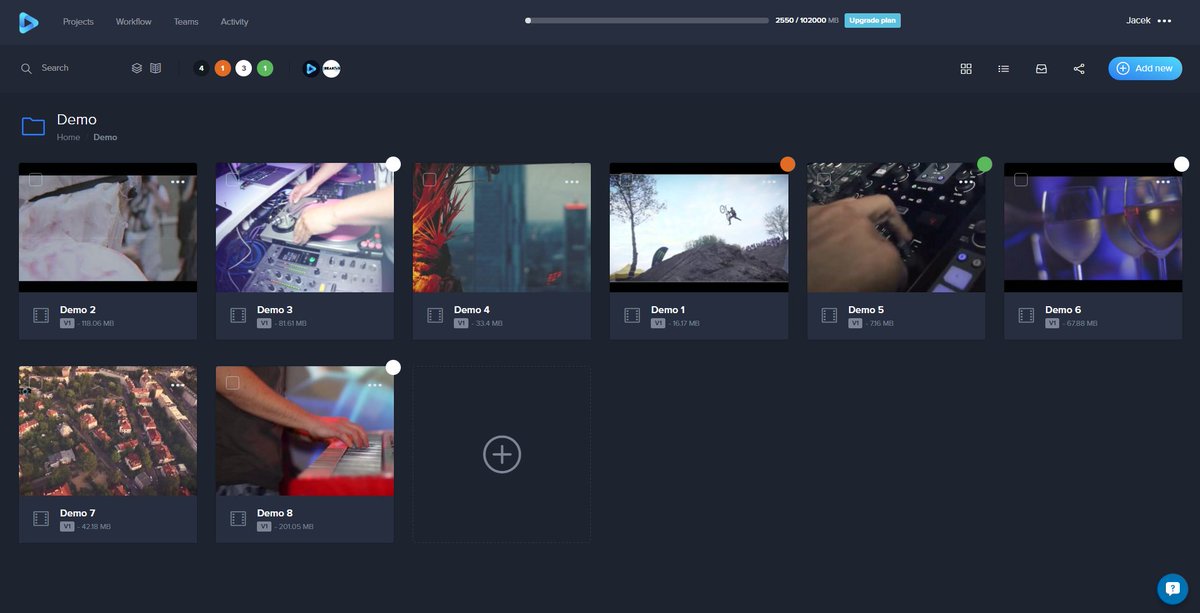Click the film strip icon beside Demo 5
1200x613 pixels.
pyautogui.click(x=829, y=315)
